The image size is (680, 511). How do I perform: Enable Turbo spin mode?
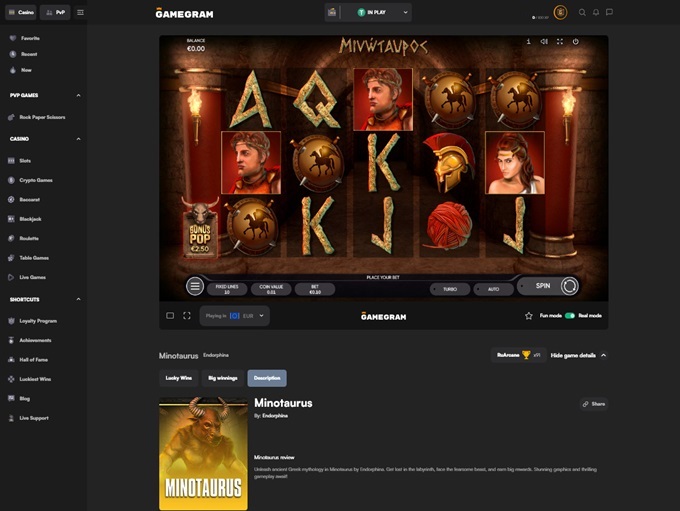click(x=450, y=289)
